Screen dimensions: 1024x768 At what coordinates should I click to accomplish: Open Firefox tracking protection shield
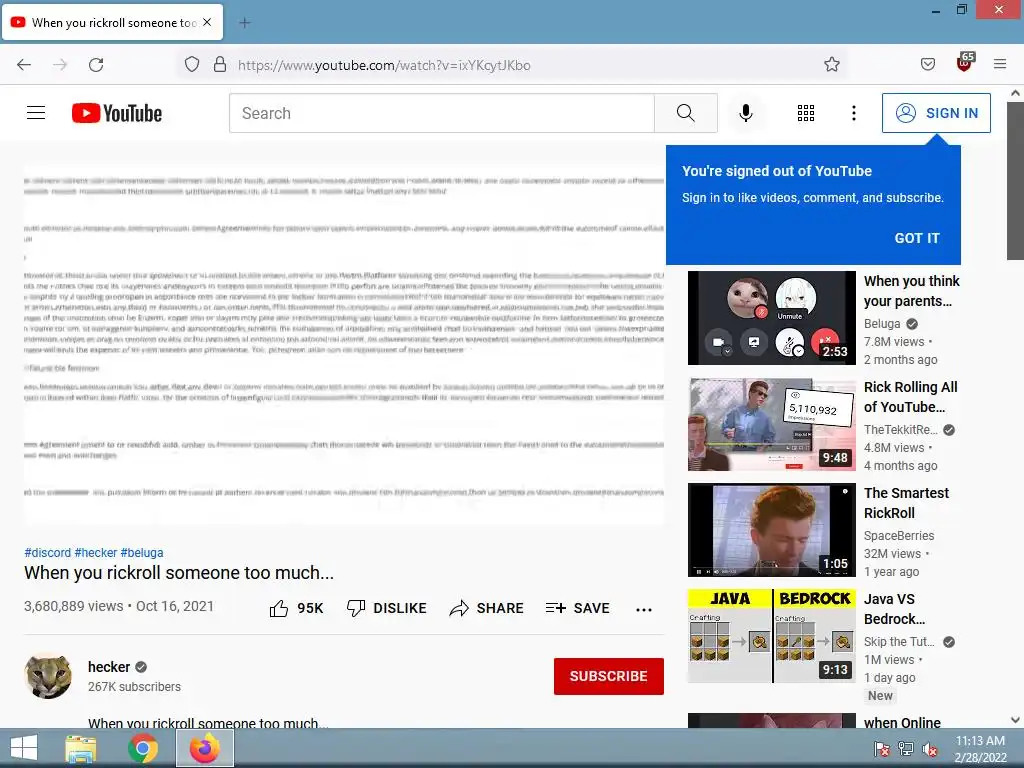click(191, 64)
